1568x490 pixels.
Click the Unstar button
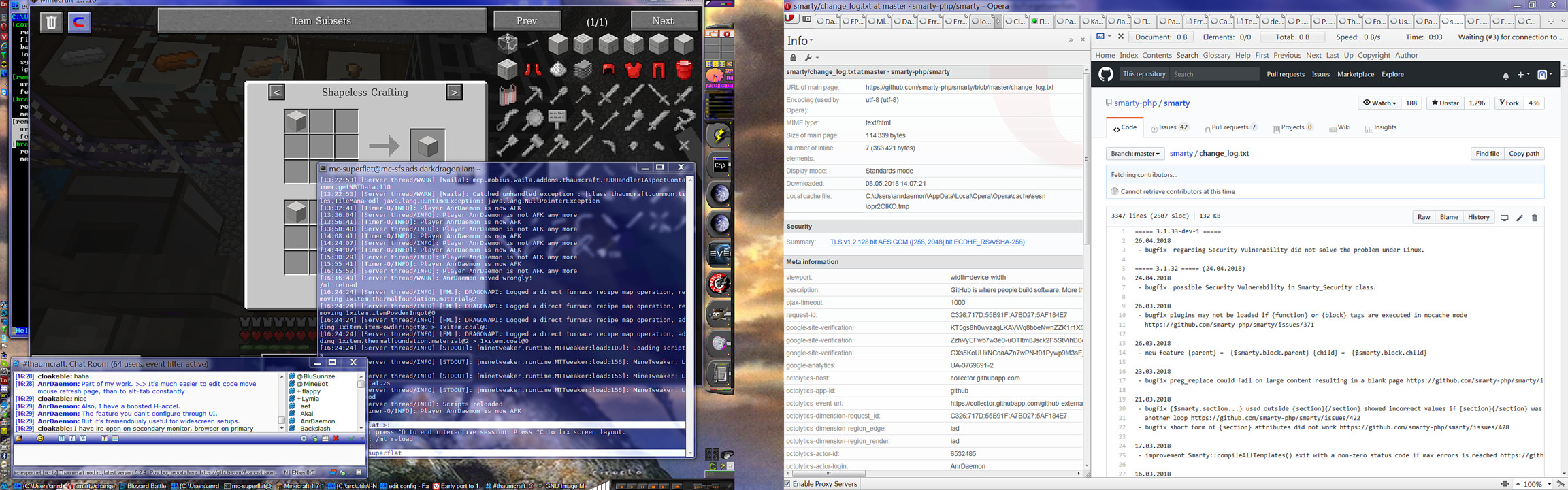pyautogui.click(x=1445, y=103)
